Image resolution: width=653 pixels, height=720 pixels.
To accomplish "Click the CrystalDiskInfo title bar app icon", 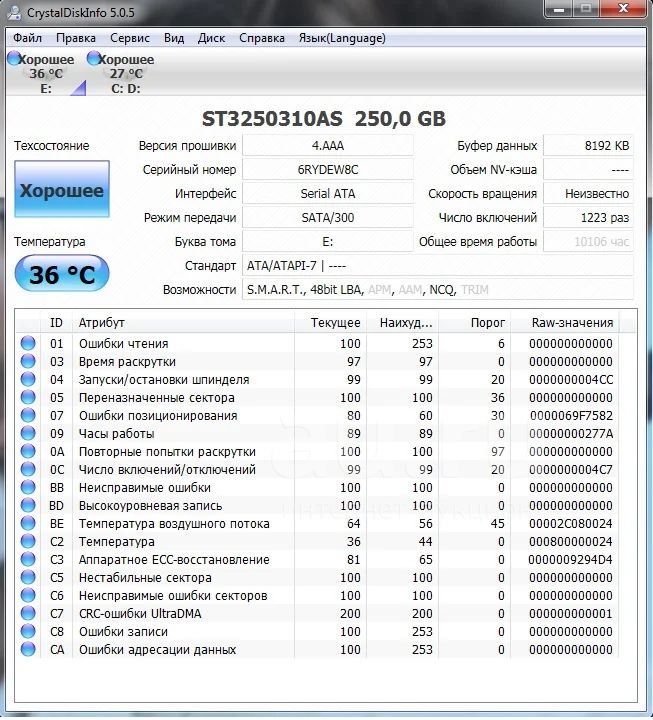I will click(x=14, y=12).
